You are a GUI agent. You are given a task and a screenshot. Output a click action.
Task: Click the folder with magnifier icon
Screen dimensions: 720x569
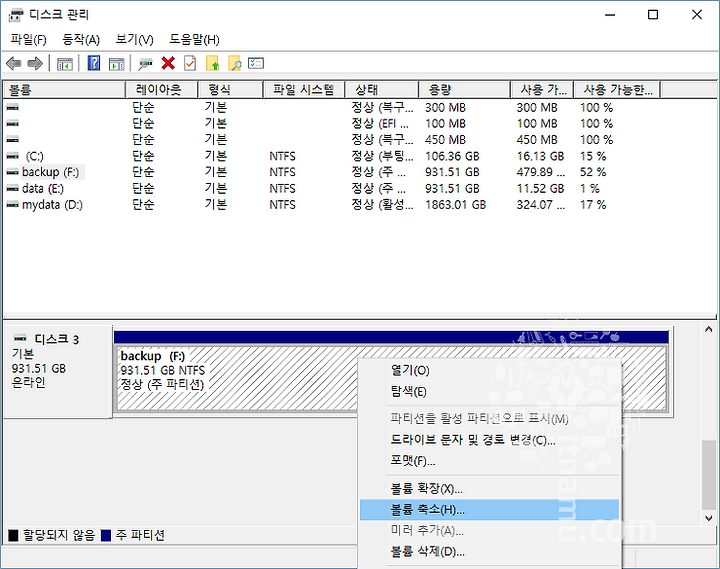pos(235,63)
